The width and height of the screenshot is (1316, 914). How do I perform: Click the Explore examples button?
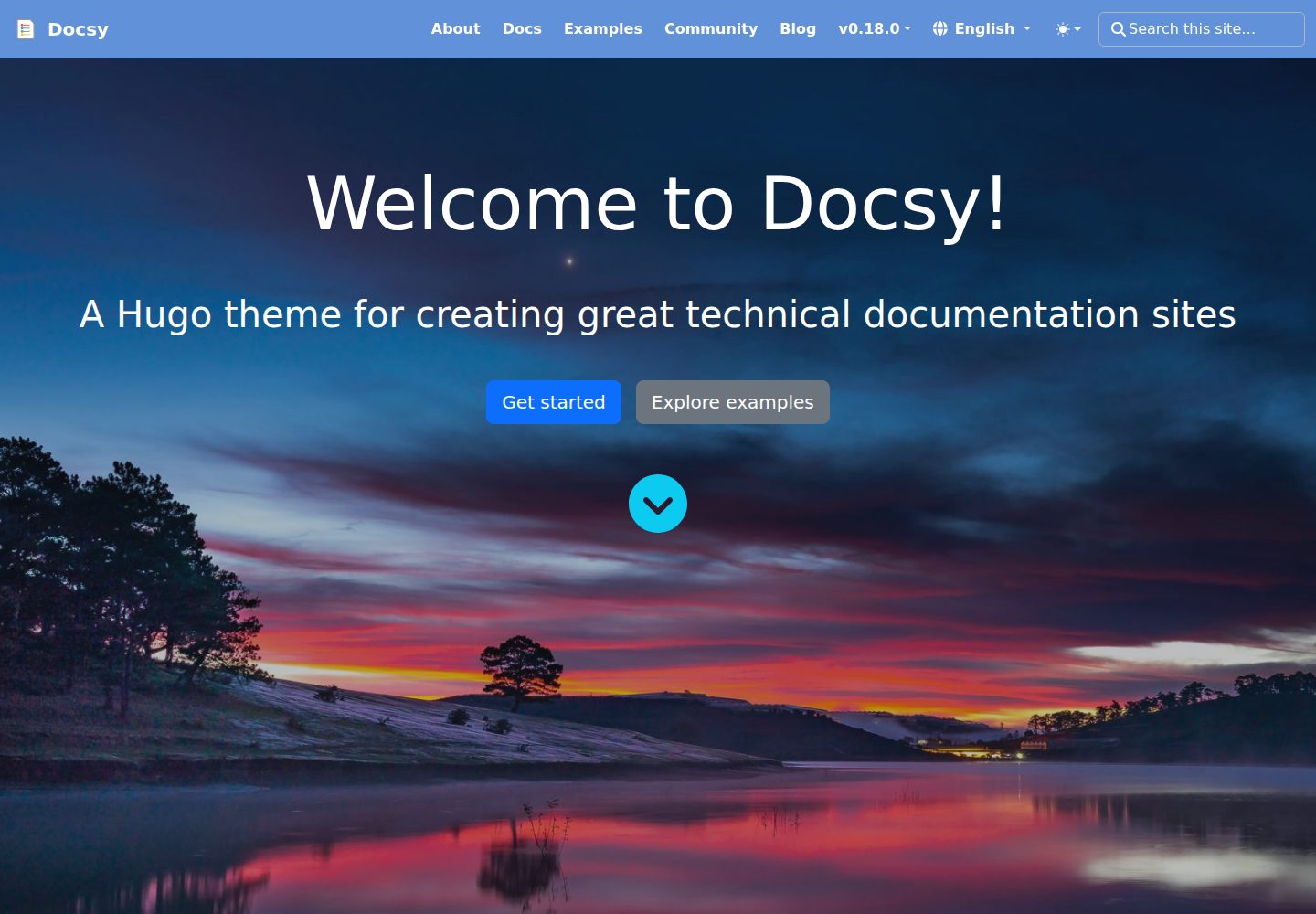pyautogui.click(x=733, y=402)
